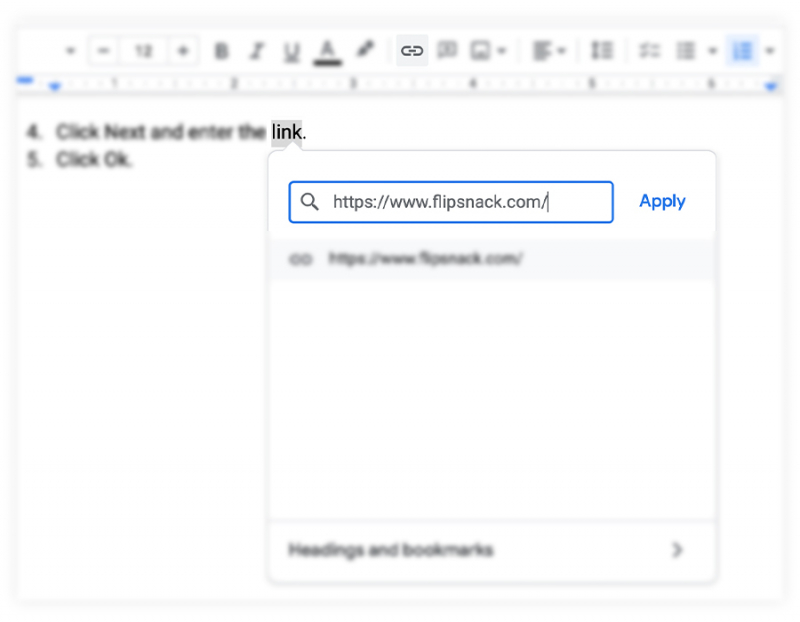Click the insert link icon
This screenshot has width=800, height=622.
click(x=411, y=51)
